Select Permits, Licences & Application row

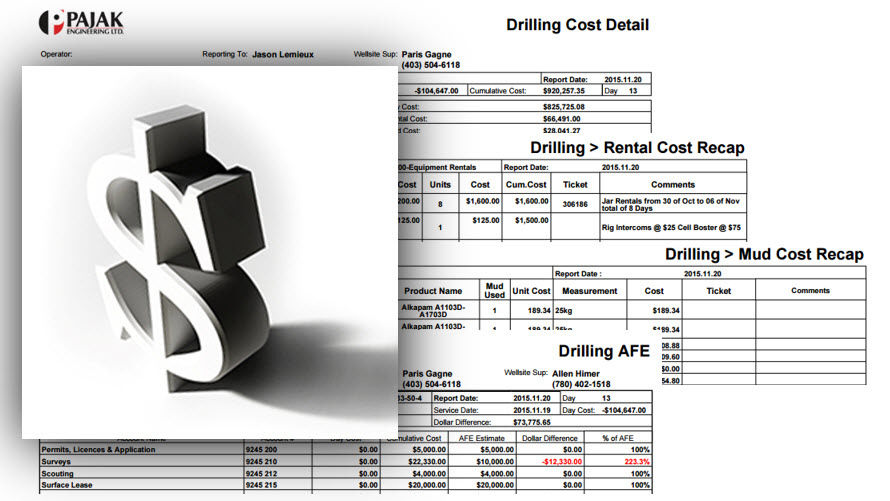coord(98,450)
